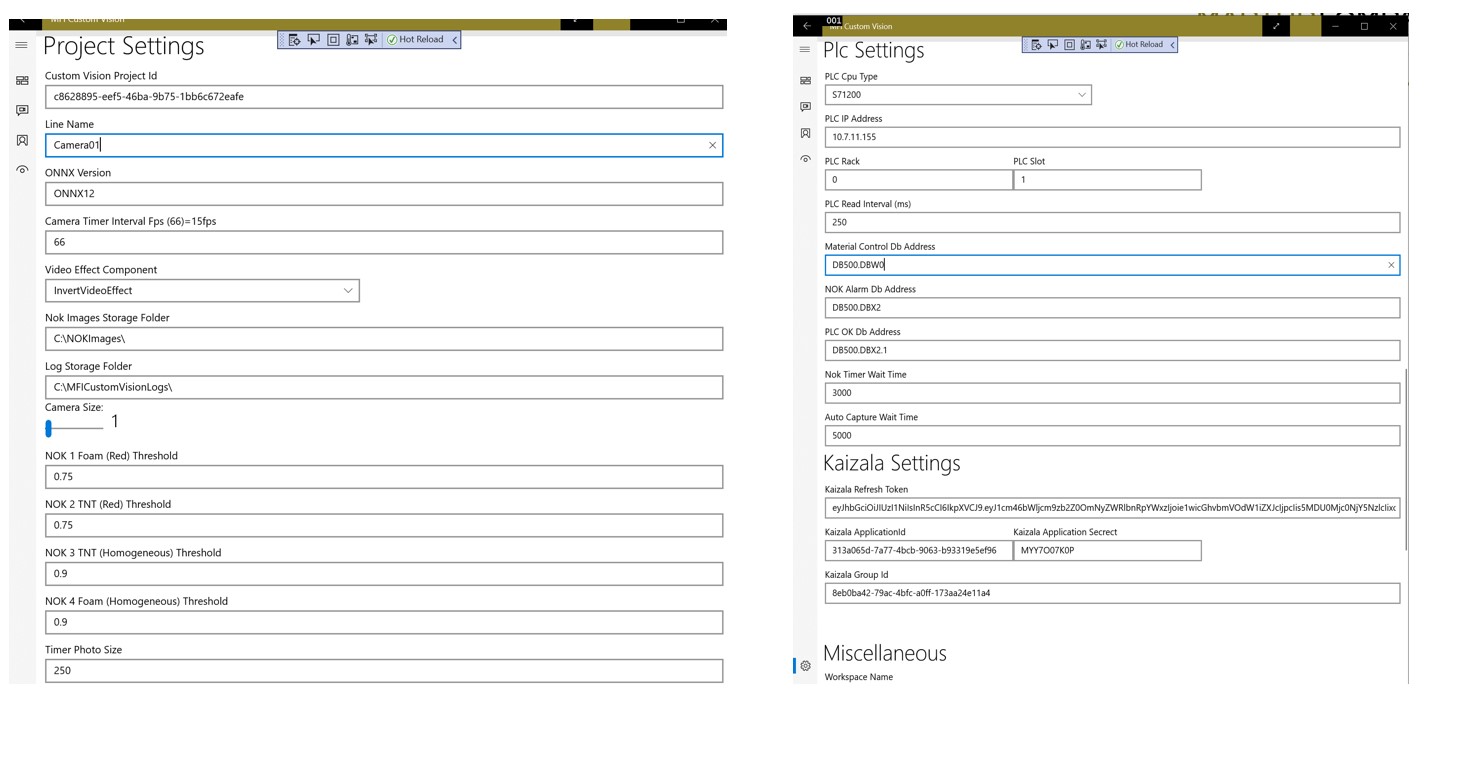Screen dimensions: 1479x765
Task: Activate Select Element cursor icon, Project Settings toolbar
Action: point(314,40)
